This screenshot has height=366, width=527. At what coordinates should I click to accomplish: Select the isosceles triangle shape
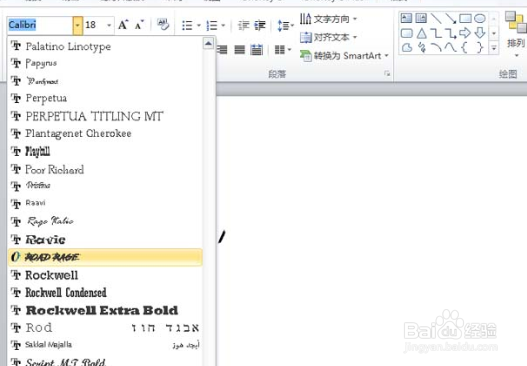point(421,33)
